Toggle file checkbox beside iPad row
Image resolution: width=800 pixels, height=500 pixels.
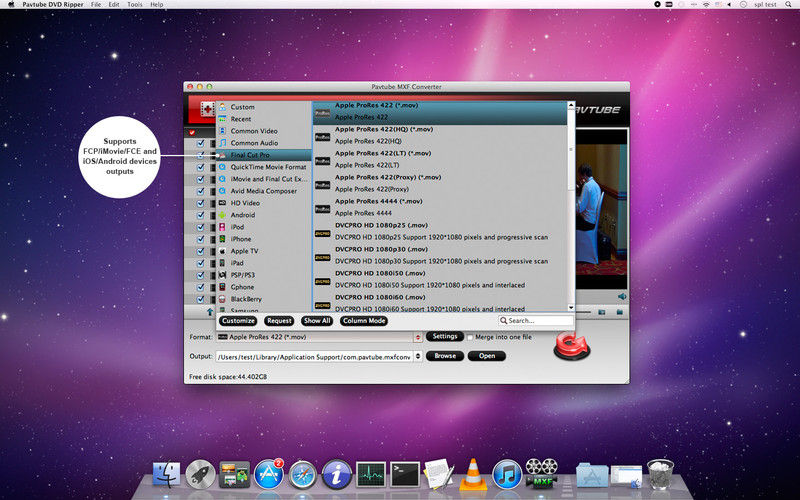[201, 263]
